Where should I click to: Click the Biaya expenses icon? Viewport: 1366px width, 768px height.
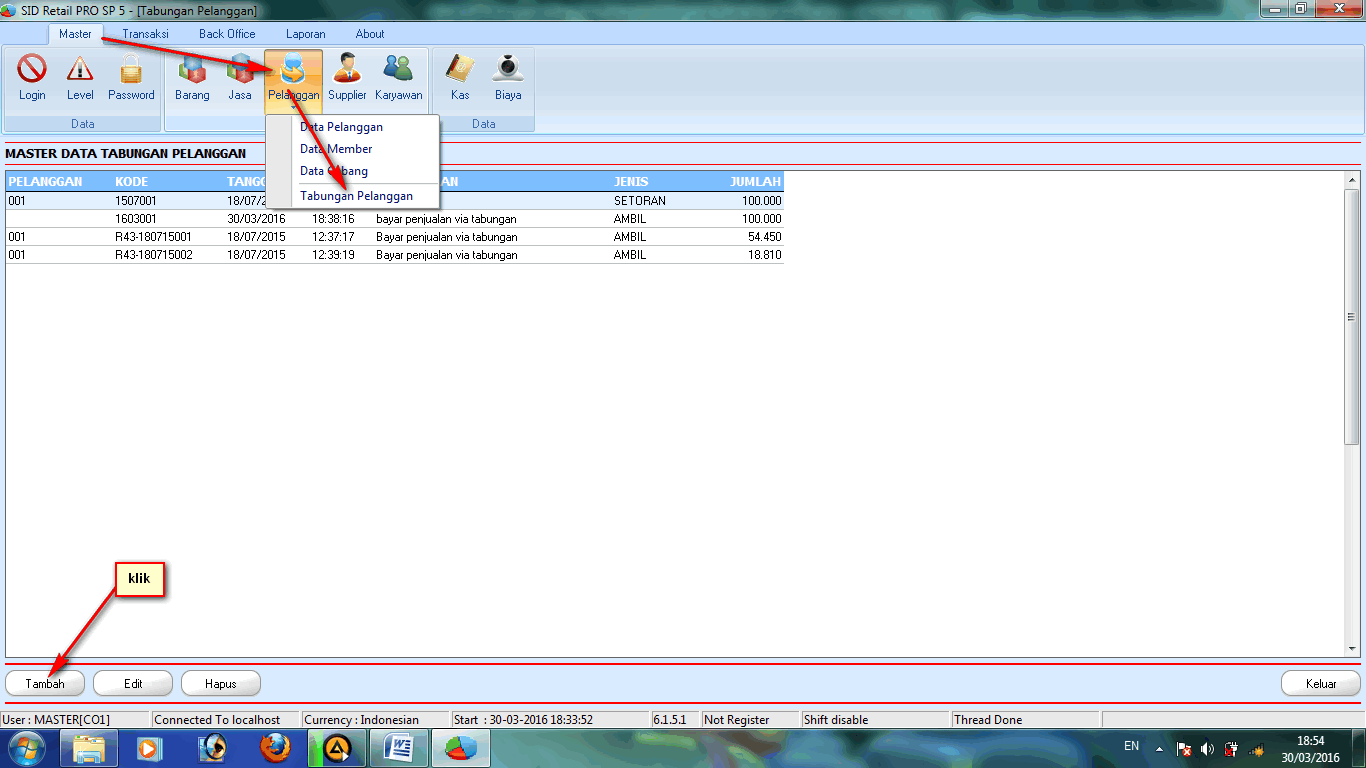(x=508, y=78)
